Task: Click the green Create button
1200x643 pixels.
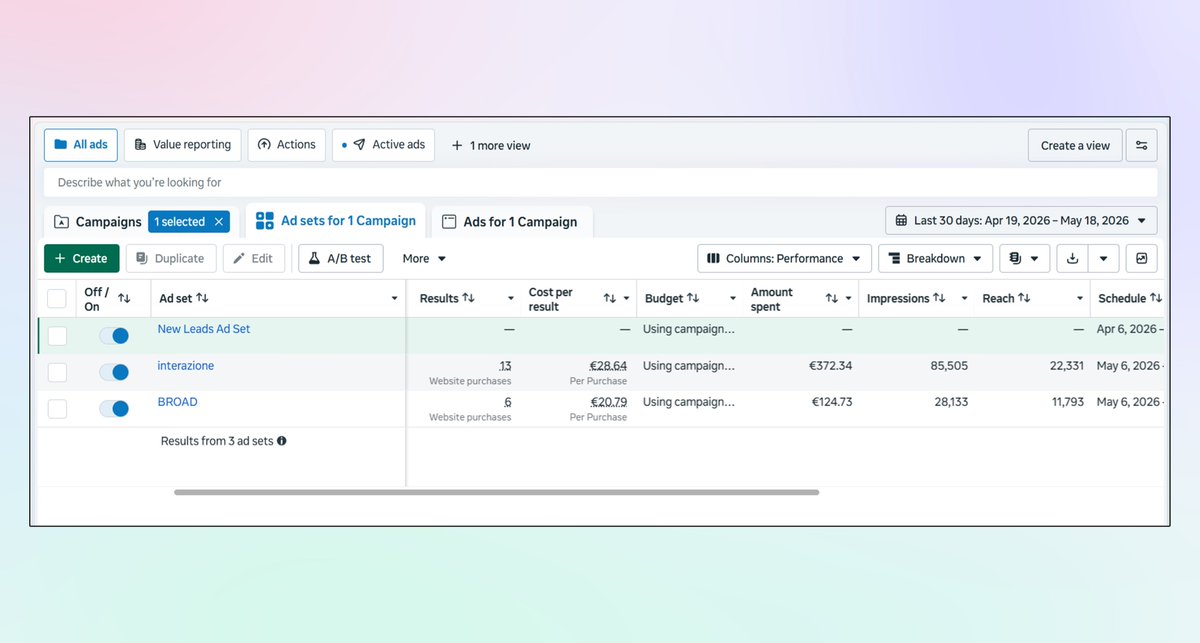Action: [x=82, y=258]
